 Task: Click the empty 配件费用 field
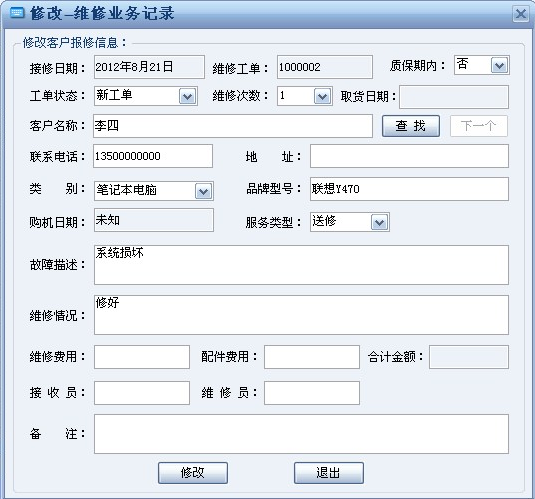pyautogui.click(x=312, y=357)
